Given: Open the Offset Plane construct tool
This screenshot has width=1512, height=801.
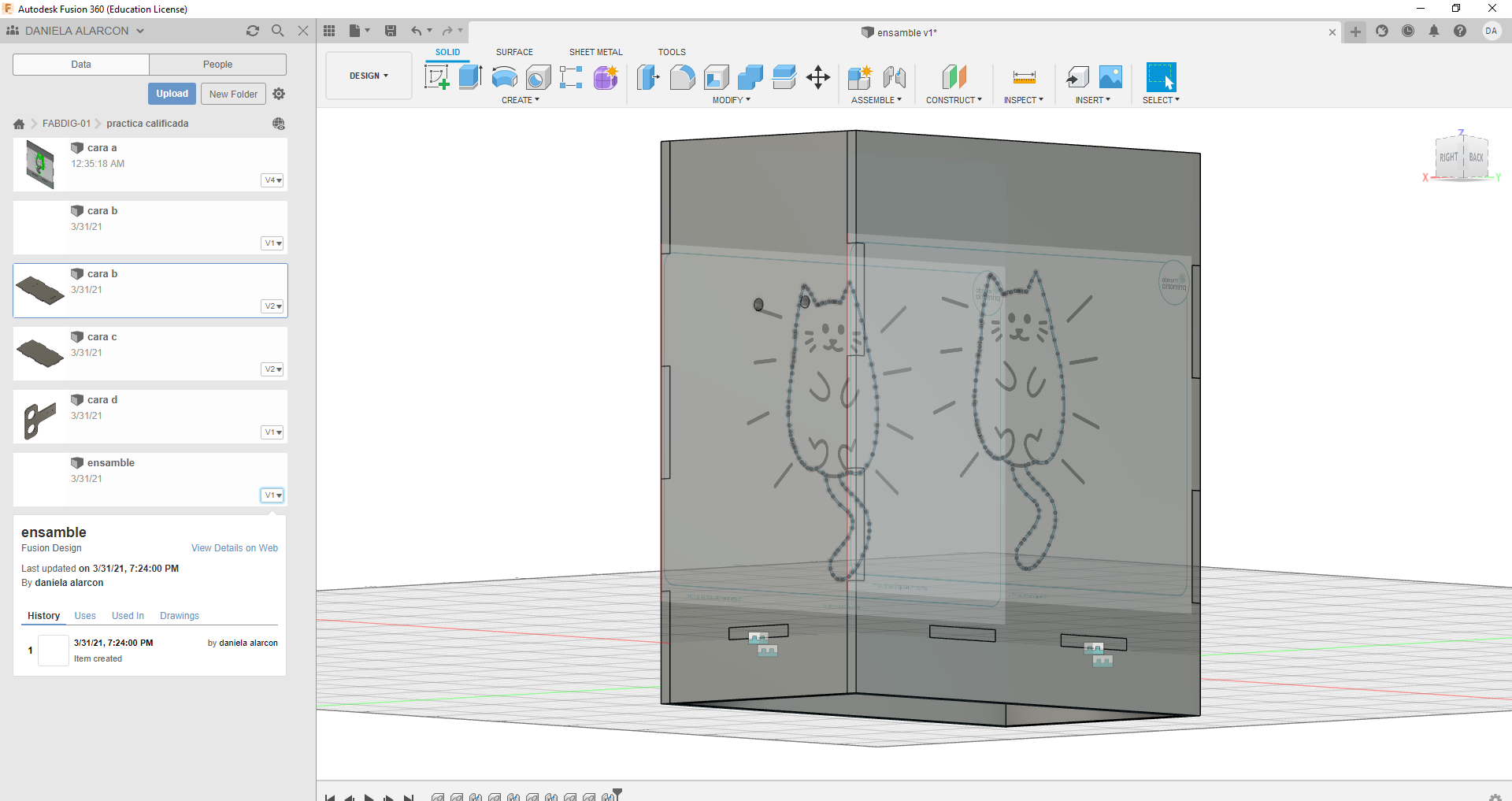Looking at the screenshot, I should pyautogui.click(x=954, y=77).
